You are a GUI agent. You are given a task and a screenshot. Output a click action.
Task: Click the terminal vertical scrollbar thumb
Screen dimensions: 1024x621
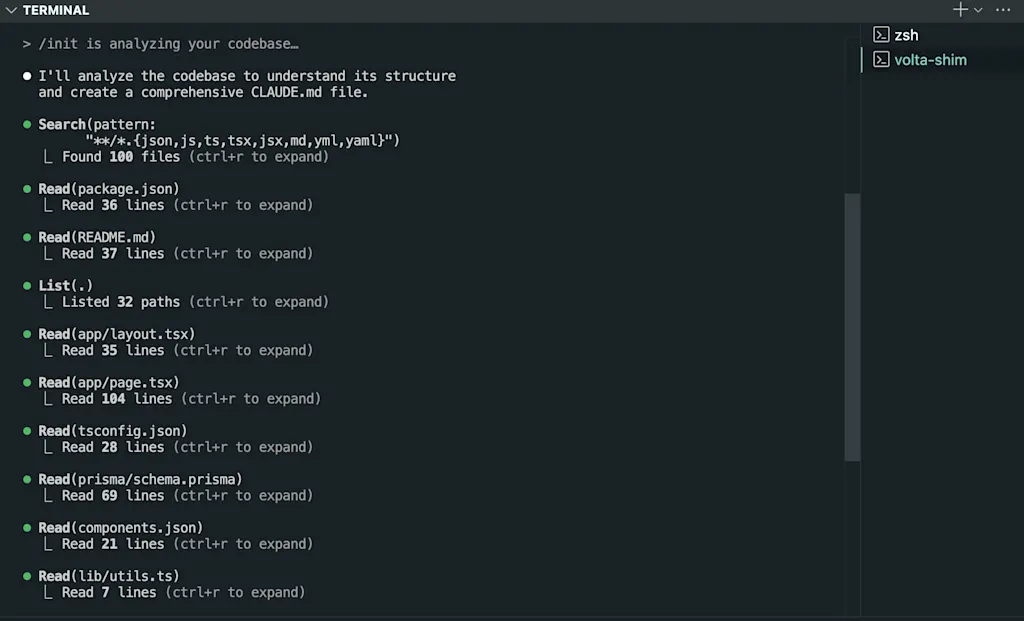tap(852, 327)
